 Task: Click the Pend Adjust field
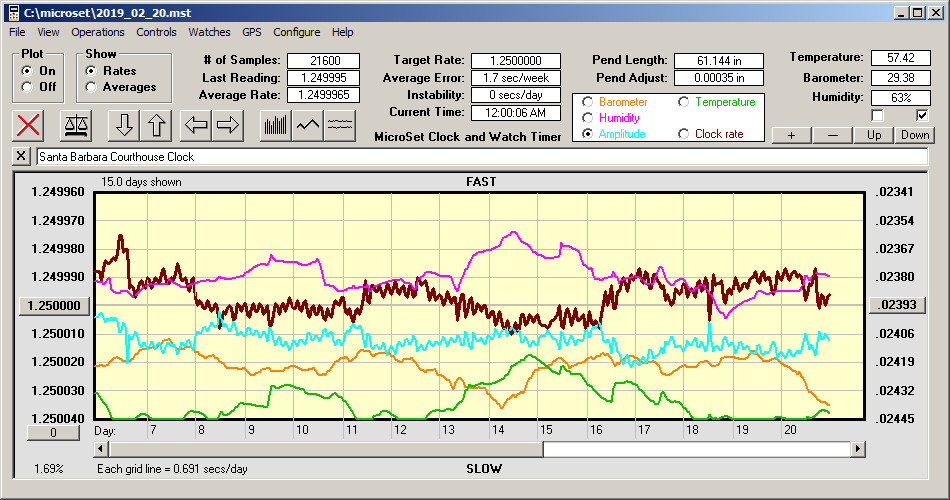point(719,78)
